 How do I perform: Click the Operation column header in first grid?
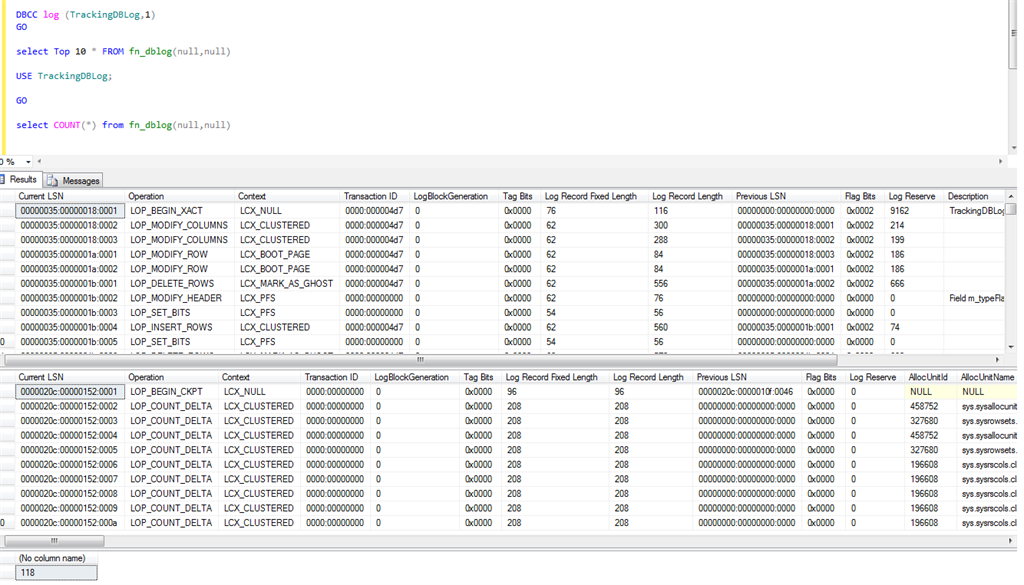(146, 197)
